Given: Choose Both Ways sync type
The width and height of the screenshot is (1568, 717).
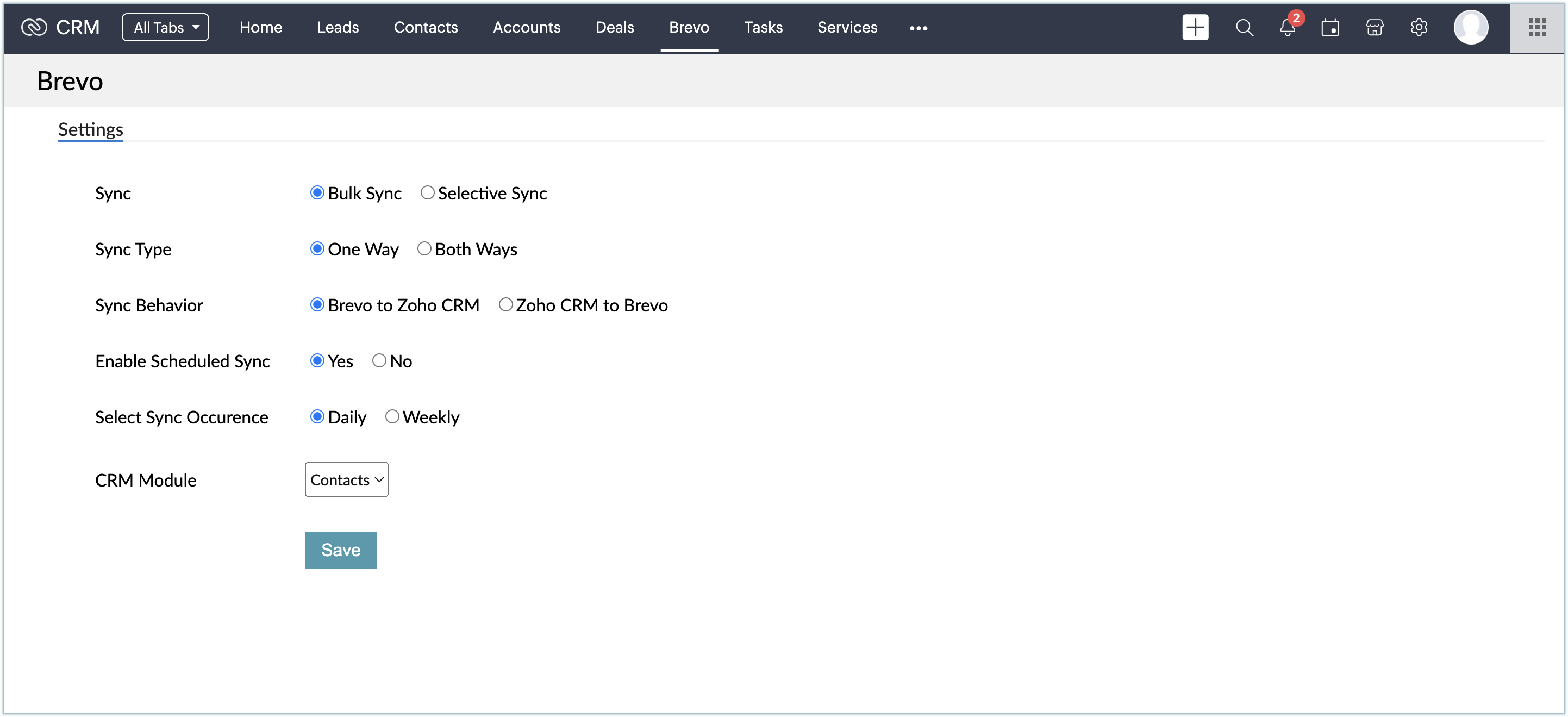Looking at the screenshot, I should 424,249.
